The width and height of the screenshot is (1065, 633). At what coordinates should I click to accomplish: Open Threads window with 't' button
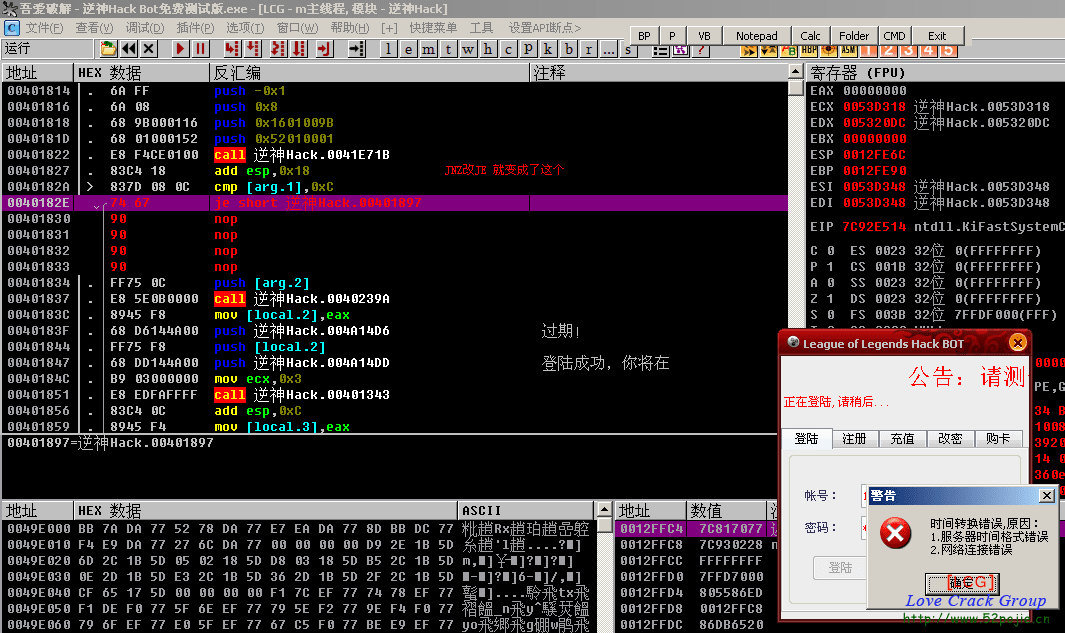click(448, 49)
